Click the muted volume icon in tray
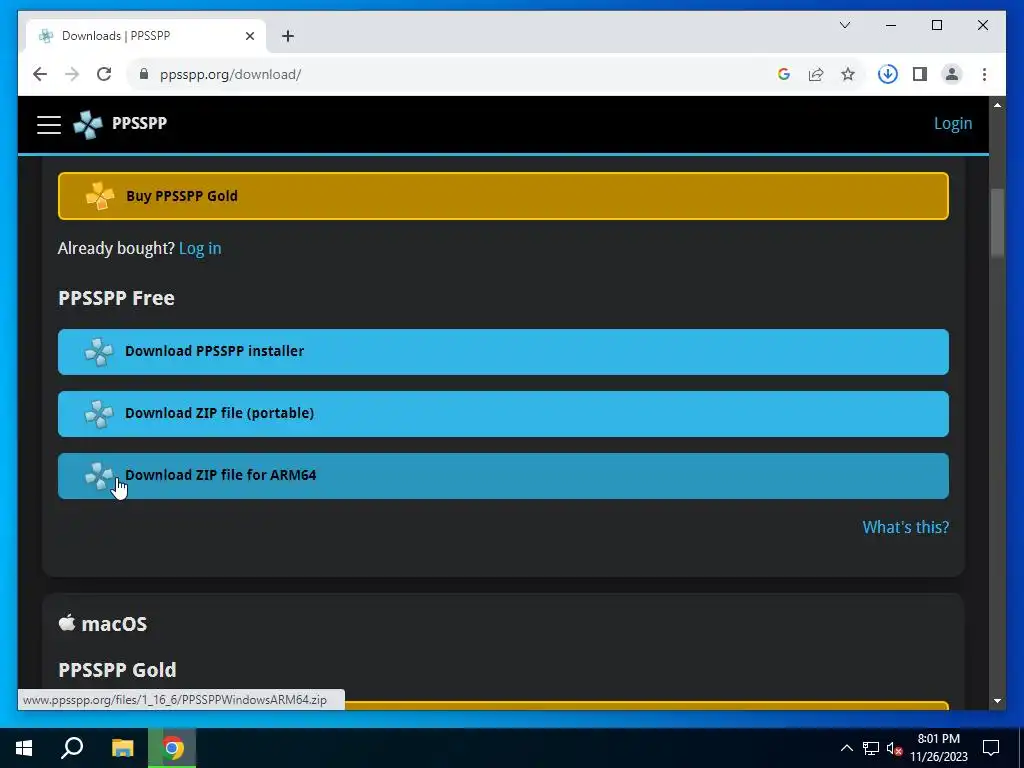Image resolution: width=1024 pixels, height=768 pixels. [894, 748]
